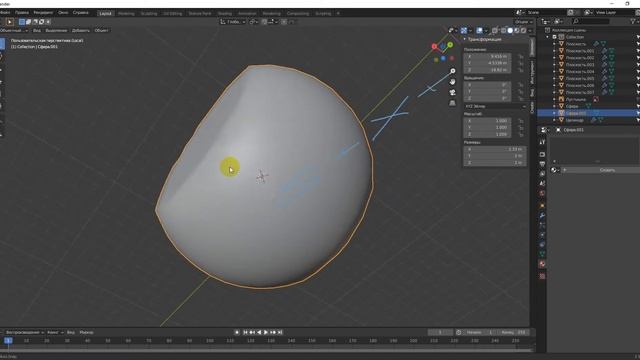The height and width of the screenshot is (360, 640).
Task: Open the Window menu in top bar
Action: pos(63,13)
